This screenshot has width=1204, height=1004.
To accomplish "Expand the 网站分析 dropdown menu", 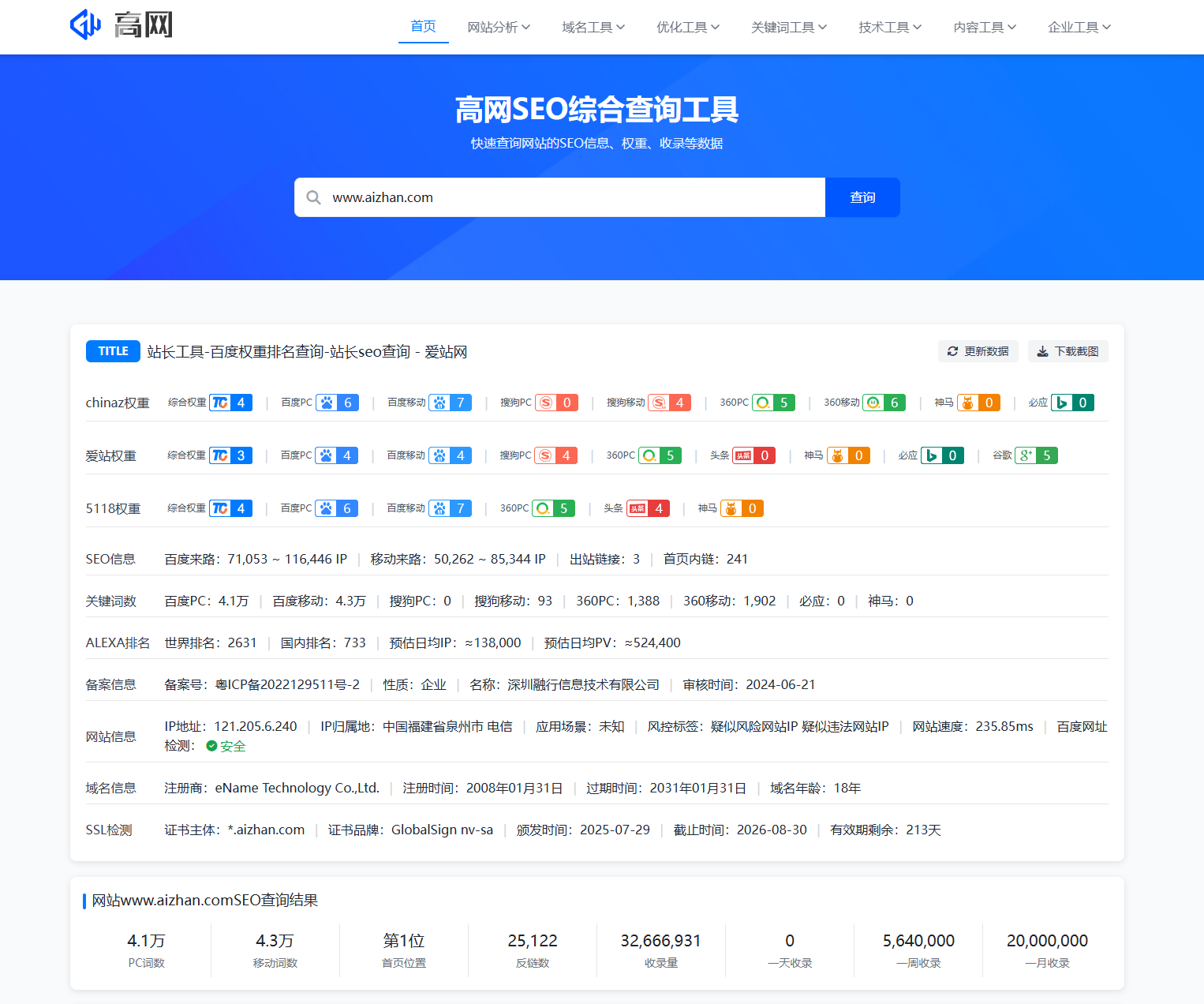I will tap(499, 28).
